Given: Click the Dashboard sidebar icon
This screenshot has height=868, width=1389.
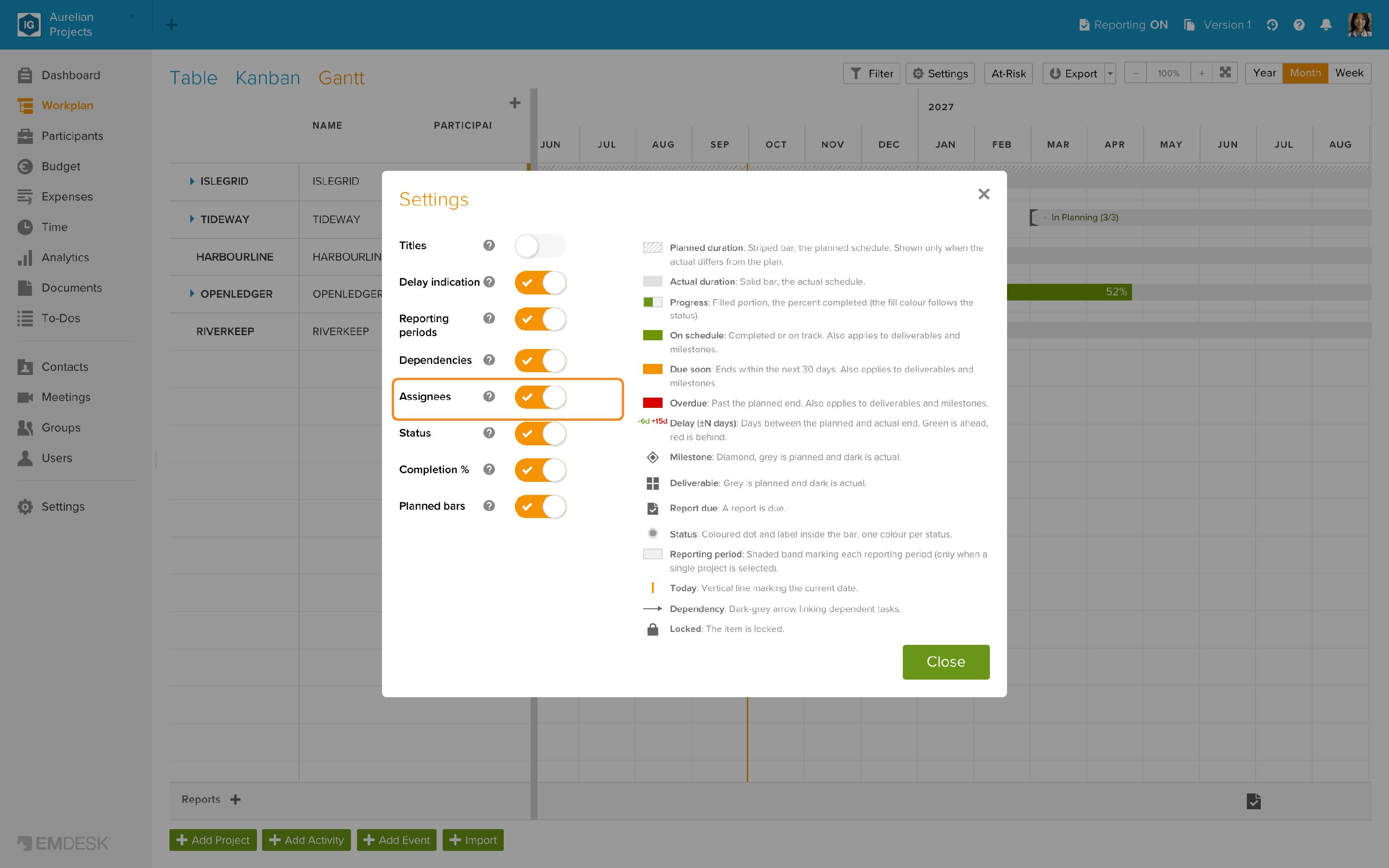Looking at the screenshot, I should [25, 75].
